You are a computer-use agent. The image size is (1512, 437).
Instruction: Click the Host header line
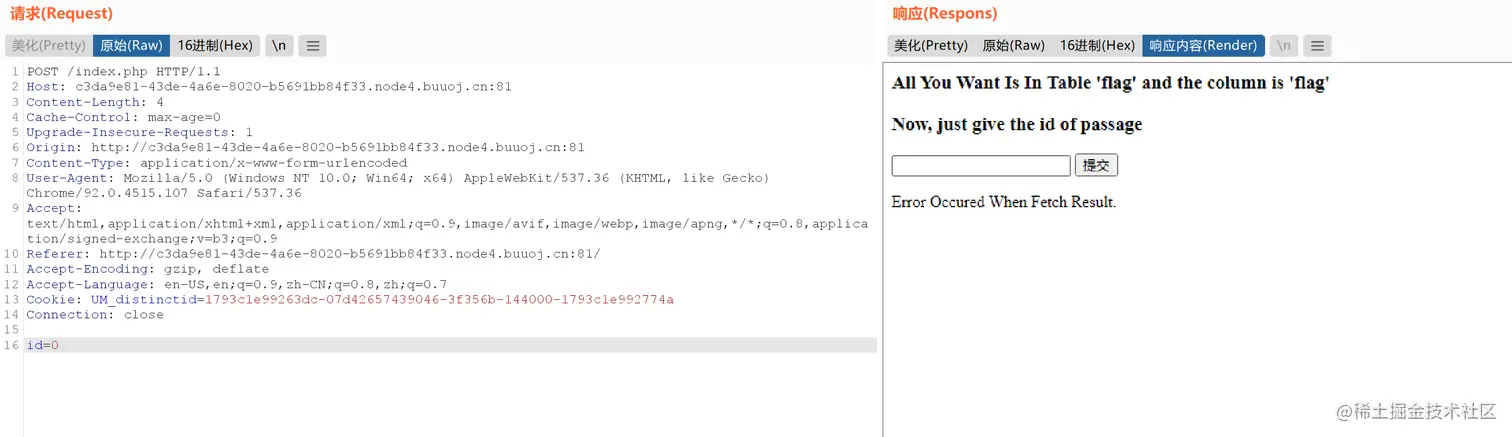pos(269,87)
